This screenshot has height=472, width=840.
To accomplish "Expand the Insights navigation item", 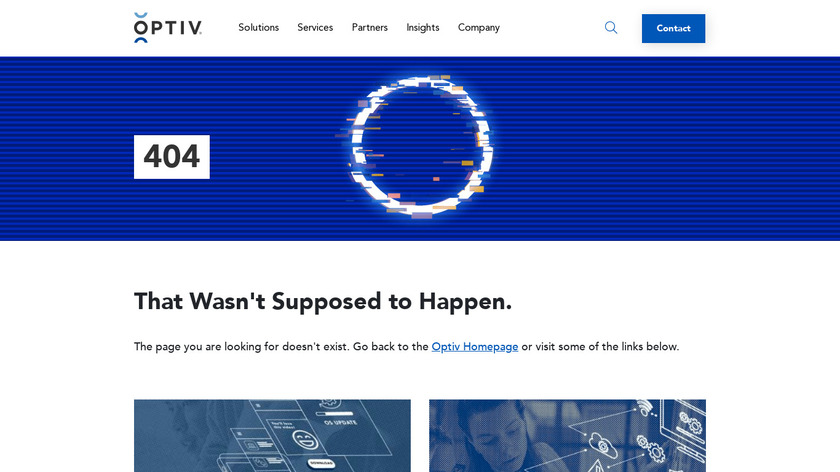I will tap(423, 27).
